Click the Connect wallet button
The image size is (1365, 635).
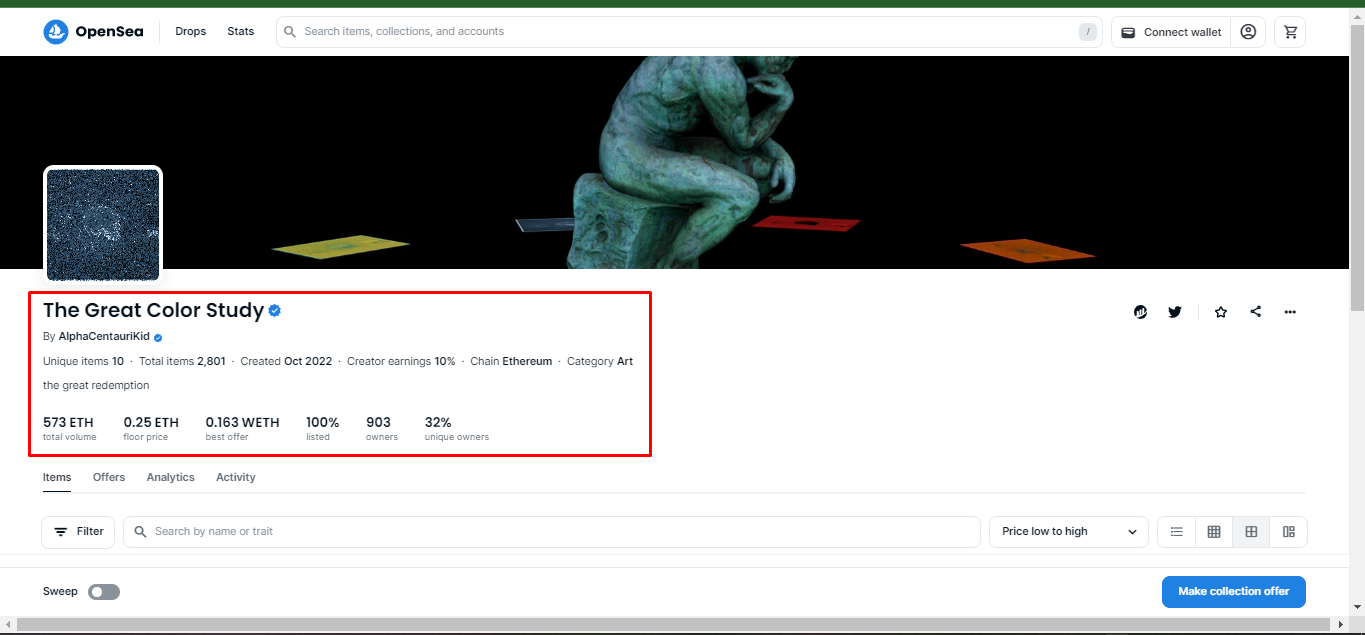coord(1171,32)
